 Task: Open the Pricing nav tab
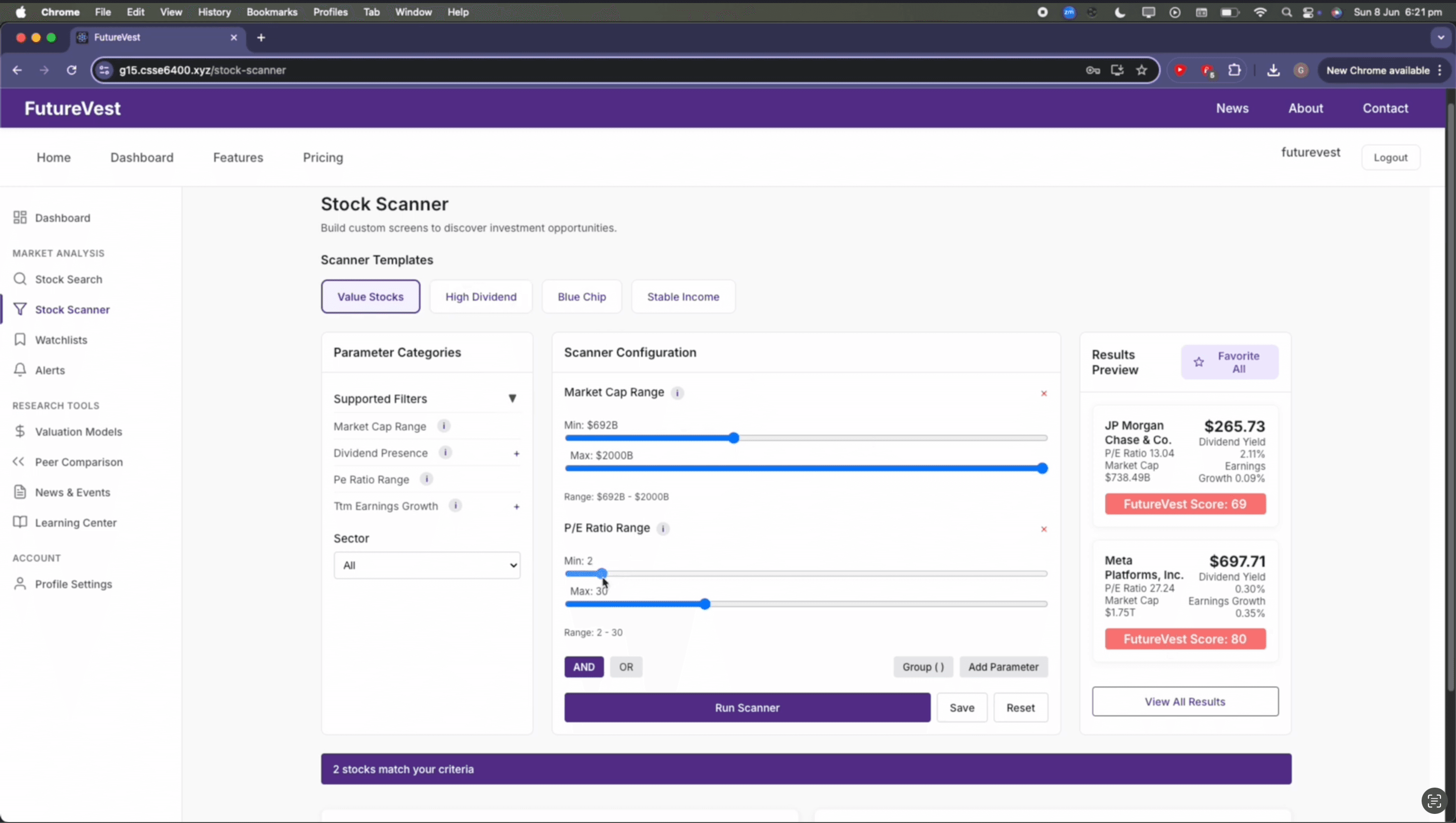click(323, 158)
